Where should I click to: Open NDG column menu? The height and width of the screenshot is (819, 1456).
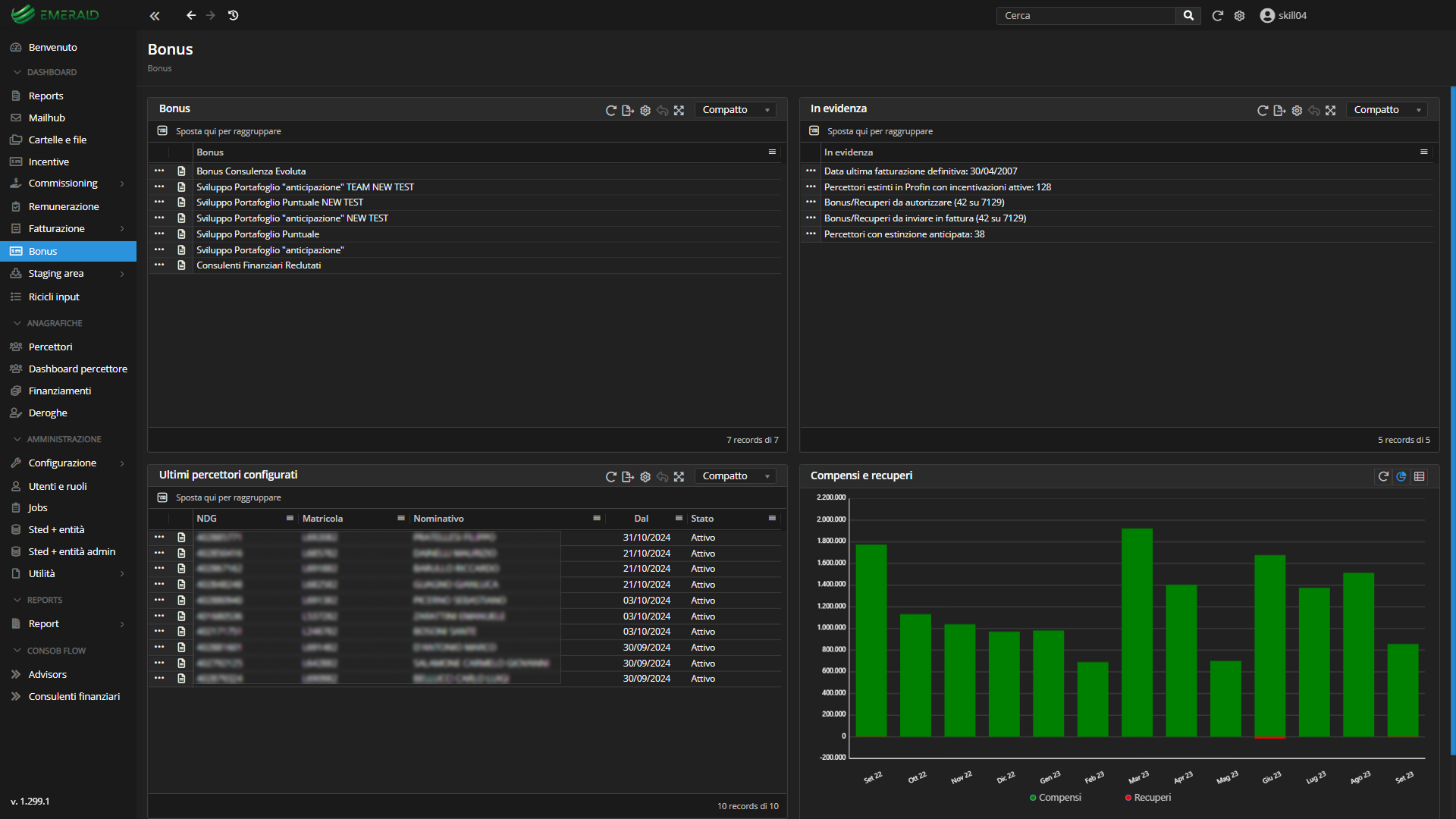point(290,519)
